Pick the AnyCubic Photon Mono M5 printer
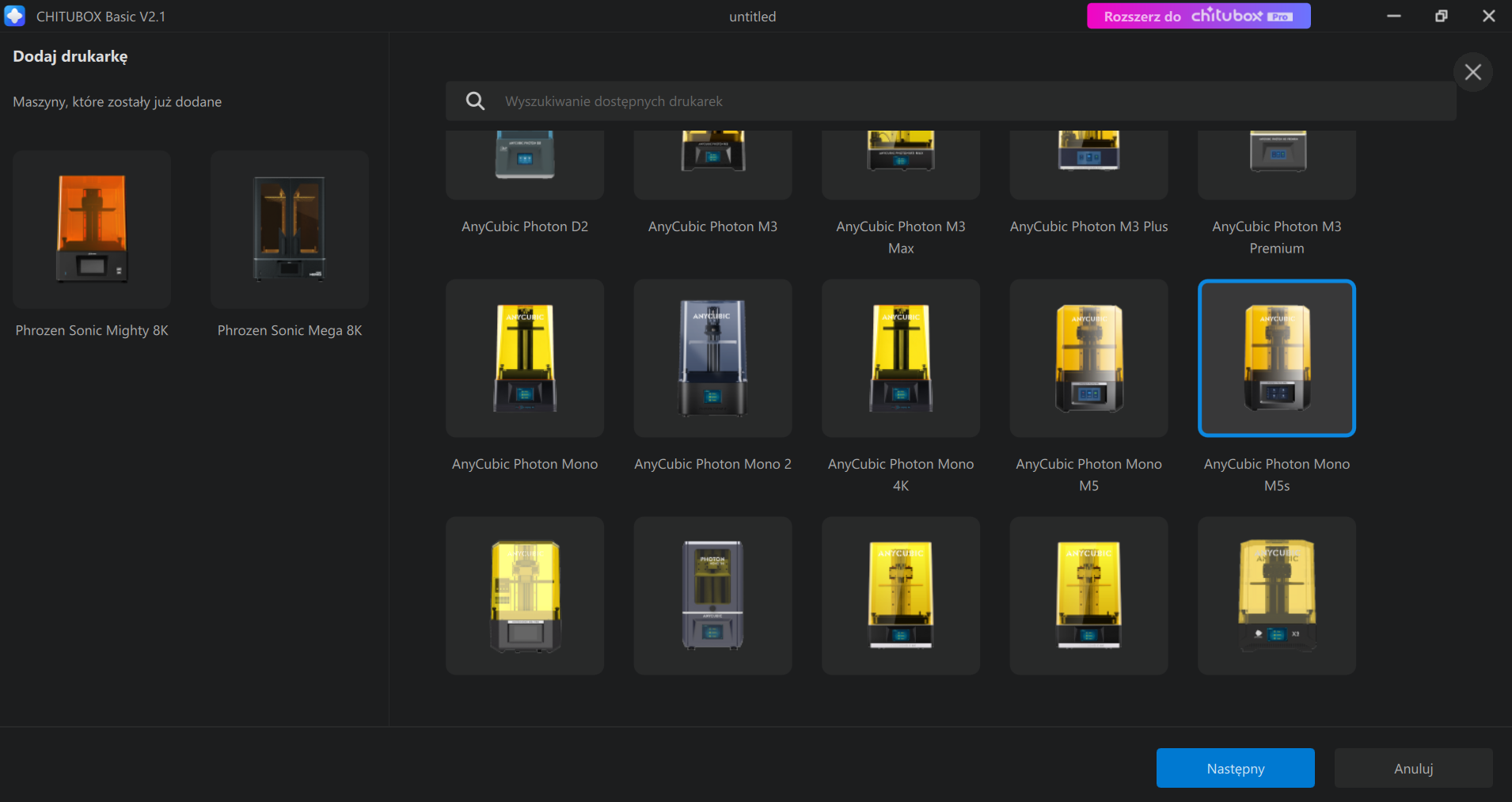The image size is (1512, 802). (1088, 358)
